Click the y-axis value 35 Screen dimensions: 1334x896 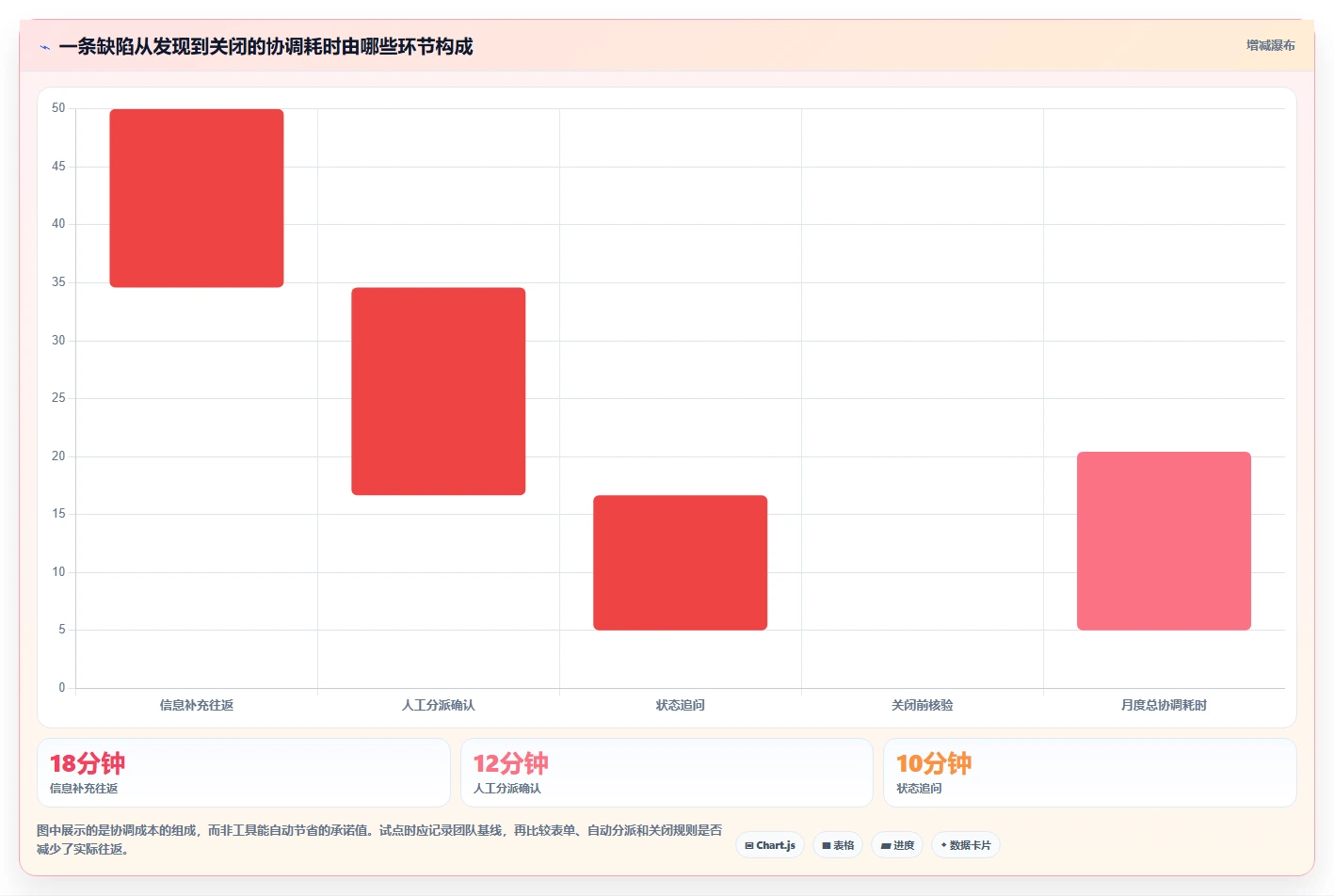pos(58,282)
